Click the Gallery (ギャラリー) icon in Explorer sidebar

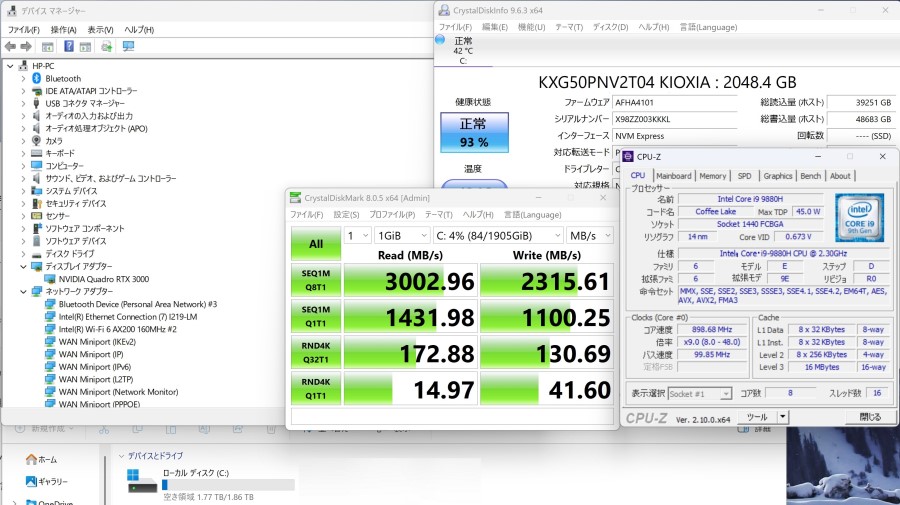click(x=32, y=481)
